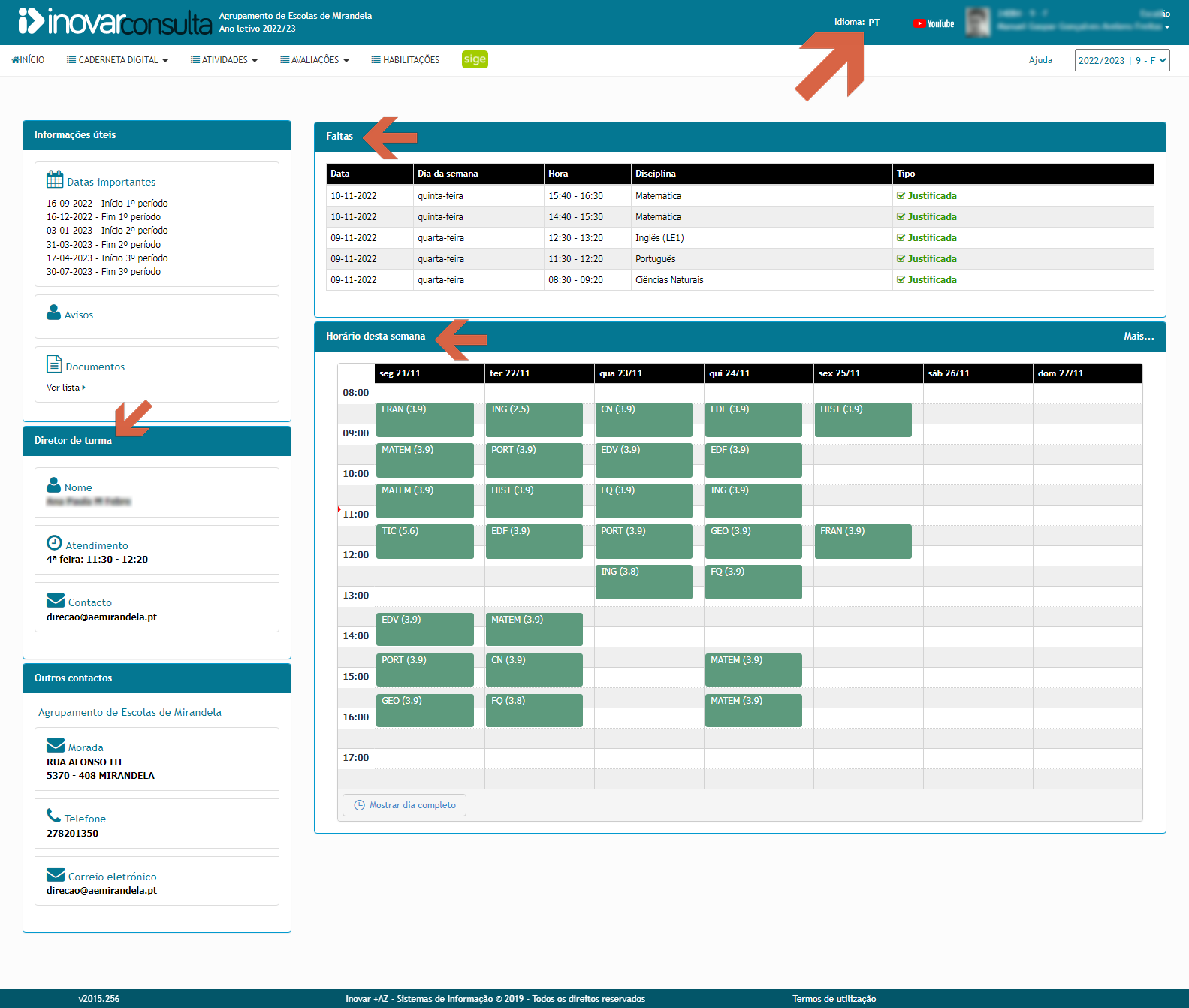Image resolution: width=1189 pixels, height=1008 pixels.
Task: Open the Habilitações menu item
Action: (406, 60)
